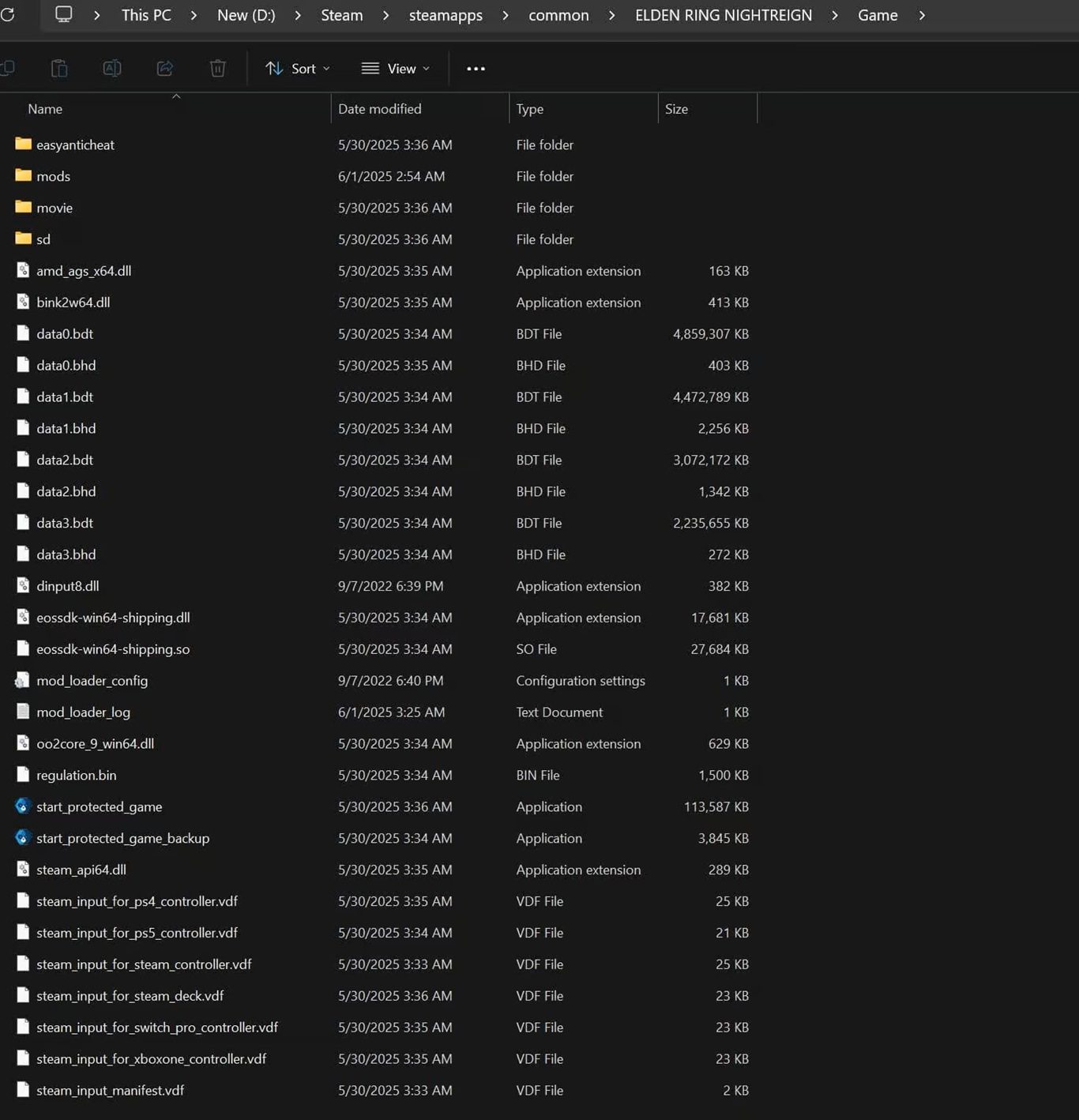Screen dimensions: 1079x1120
Task: Navigate to Steam breadcrumb
Action: 342,15
